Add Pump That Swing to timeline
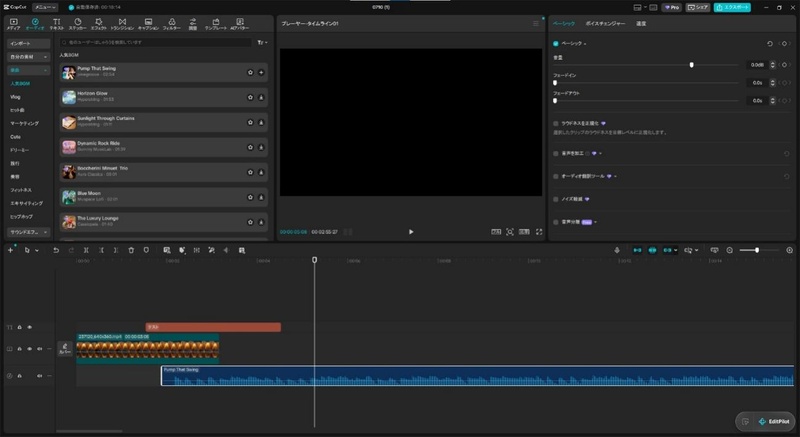 click(x=261, y=72)
